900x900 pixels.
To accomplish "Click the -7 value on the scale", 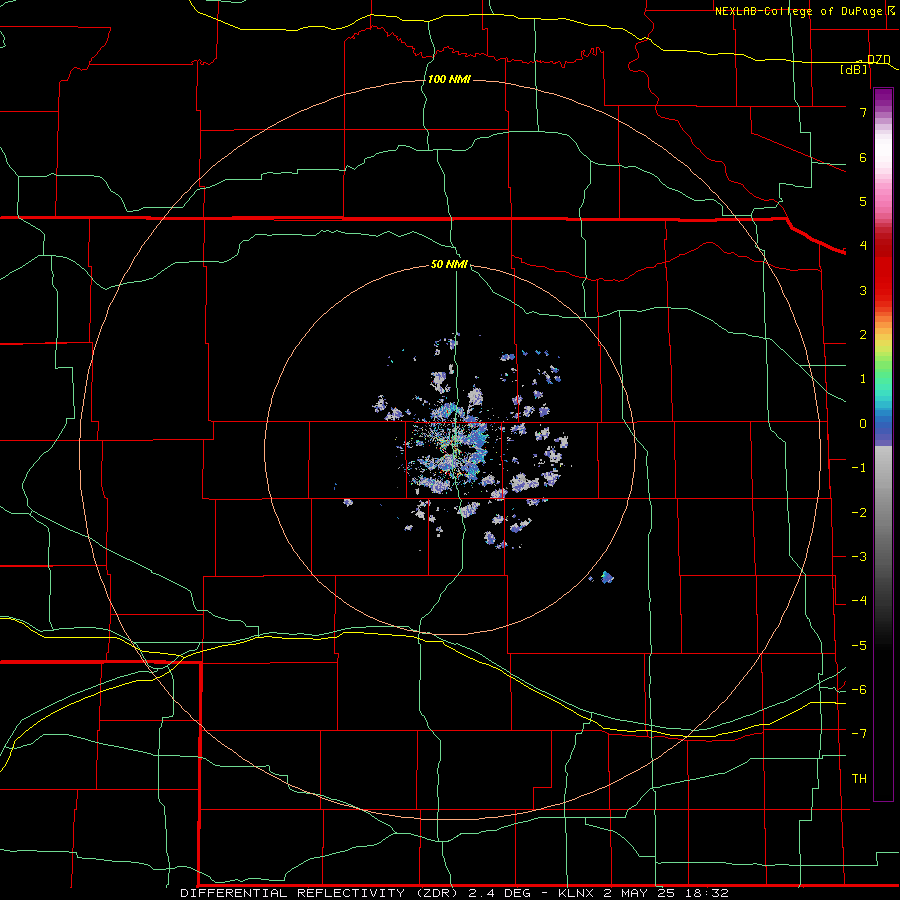I will click(859, 734).
